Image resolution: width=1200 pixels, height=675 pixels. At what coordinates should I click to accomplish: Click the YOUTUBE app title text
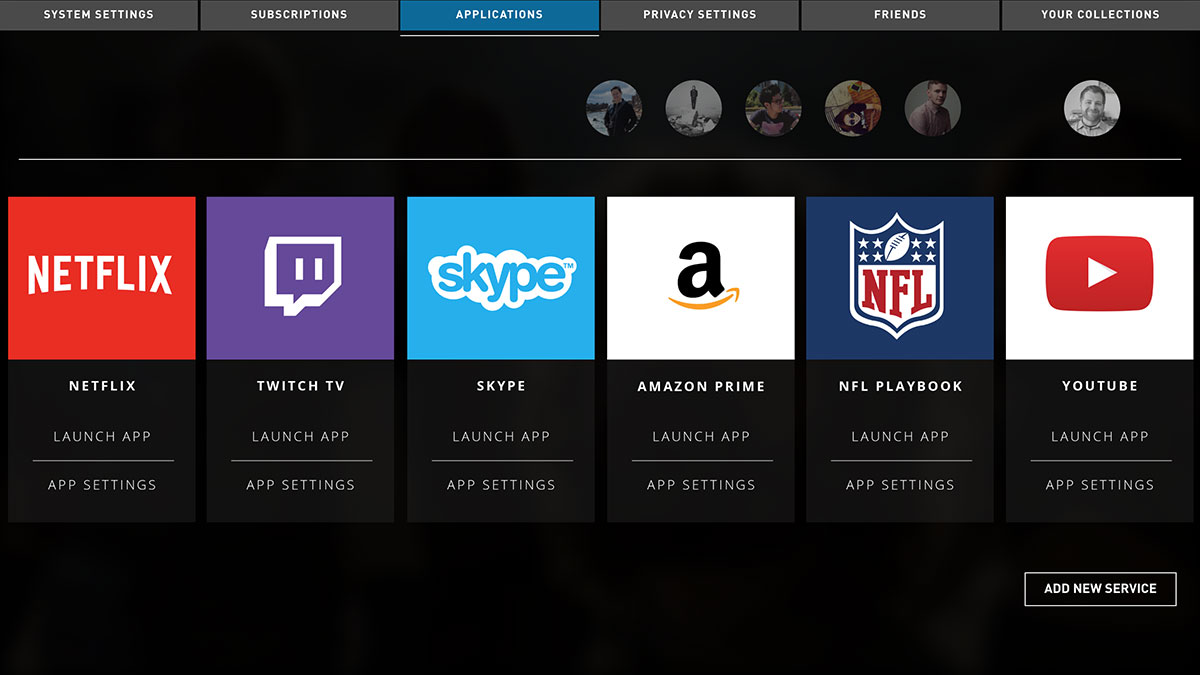pos(1100,386)
